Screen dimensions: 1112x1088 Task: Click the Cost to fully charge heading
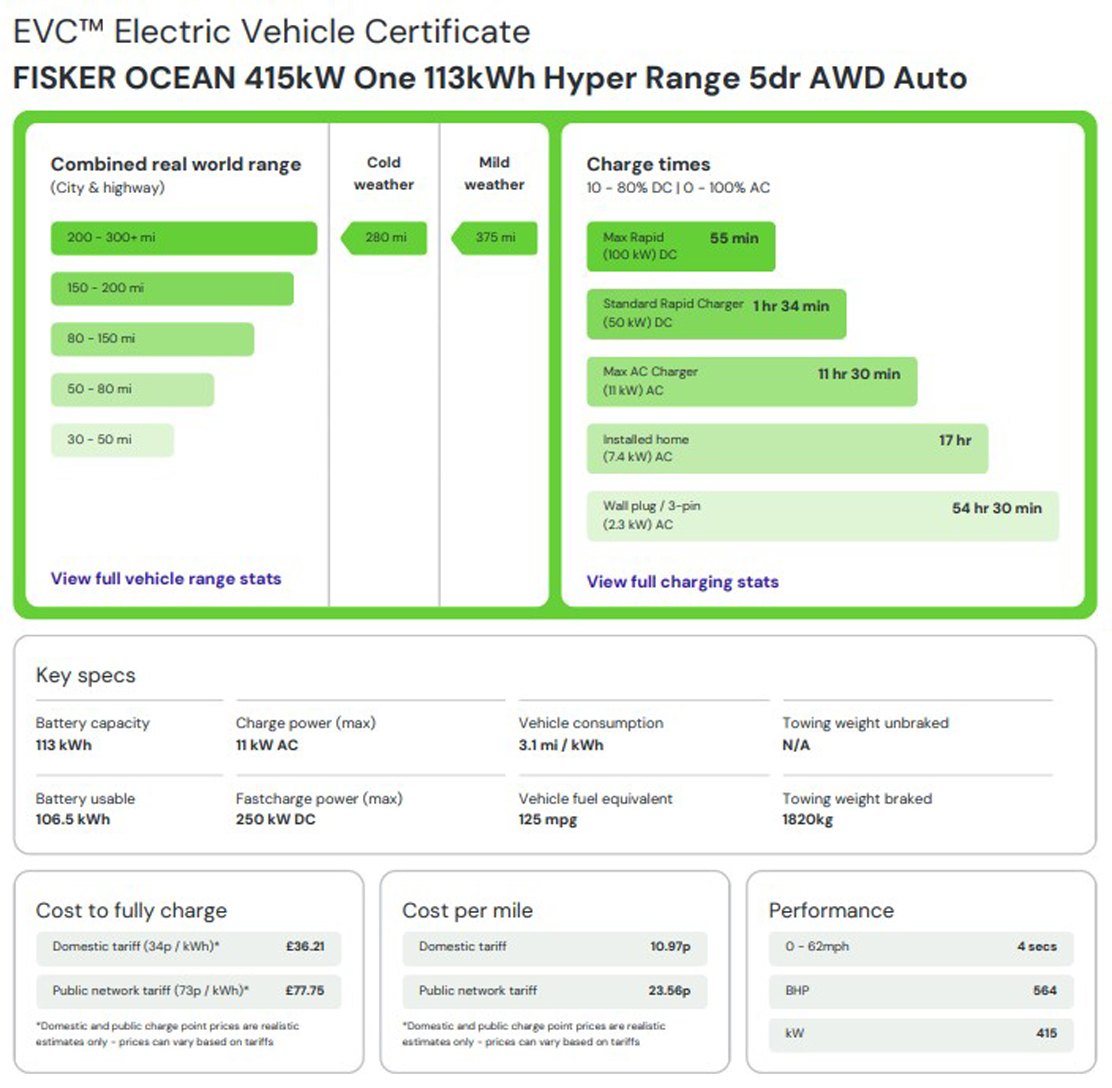(x=131, y=910)
